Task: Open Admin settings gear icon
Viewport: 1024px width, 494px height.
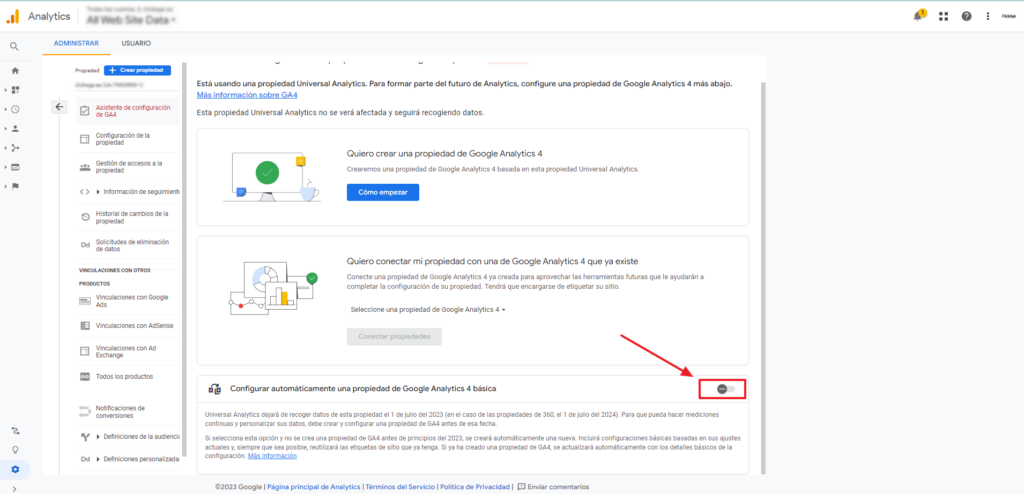Action: (x=14, y=469)
